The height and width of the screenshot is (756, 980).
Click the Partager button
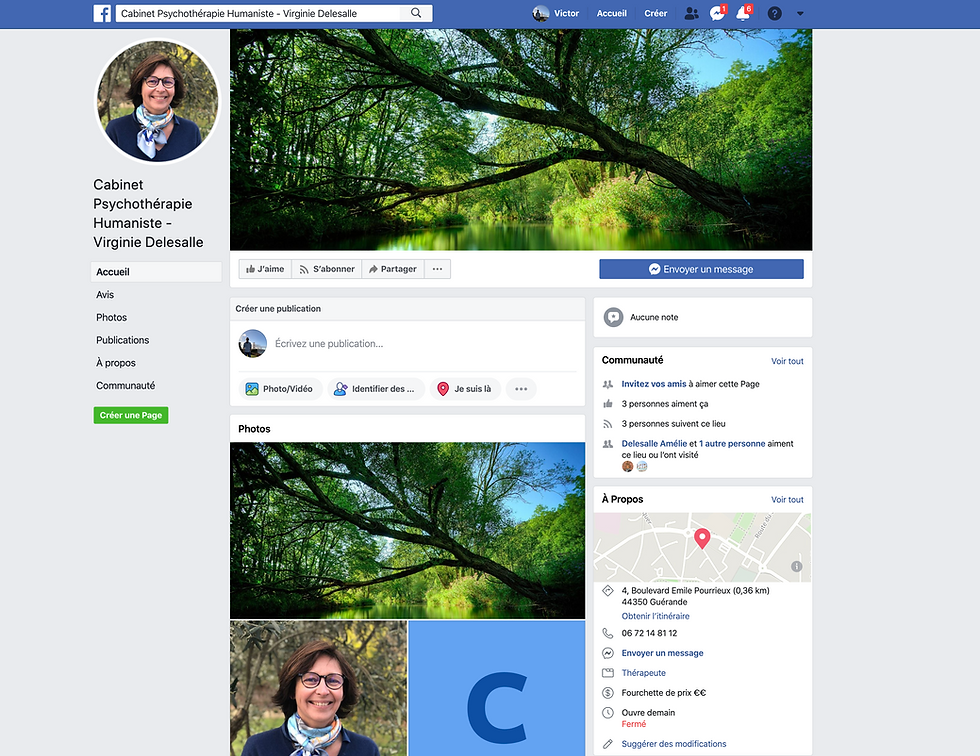[x=392, y=269]
